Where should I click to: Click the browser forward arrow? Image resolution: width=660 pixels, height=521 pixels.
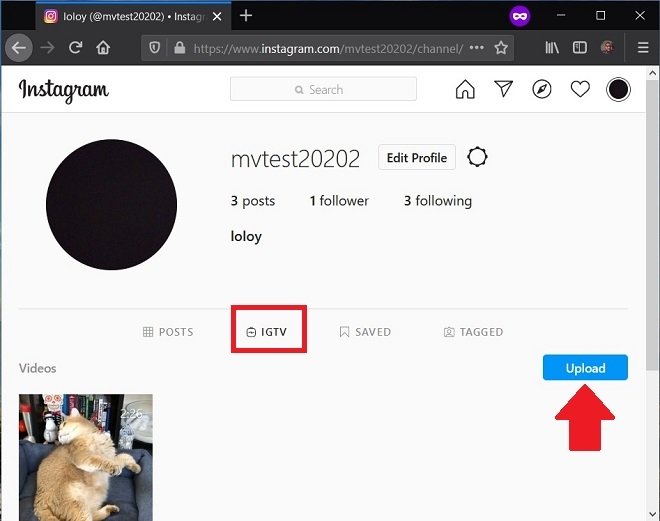pyautogui.click(x=48, y=48)
